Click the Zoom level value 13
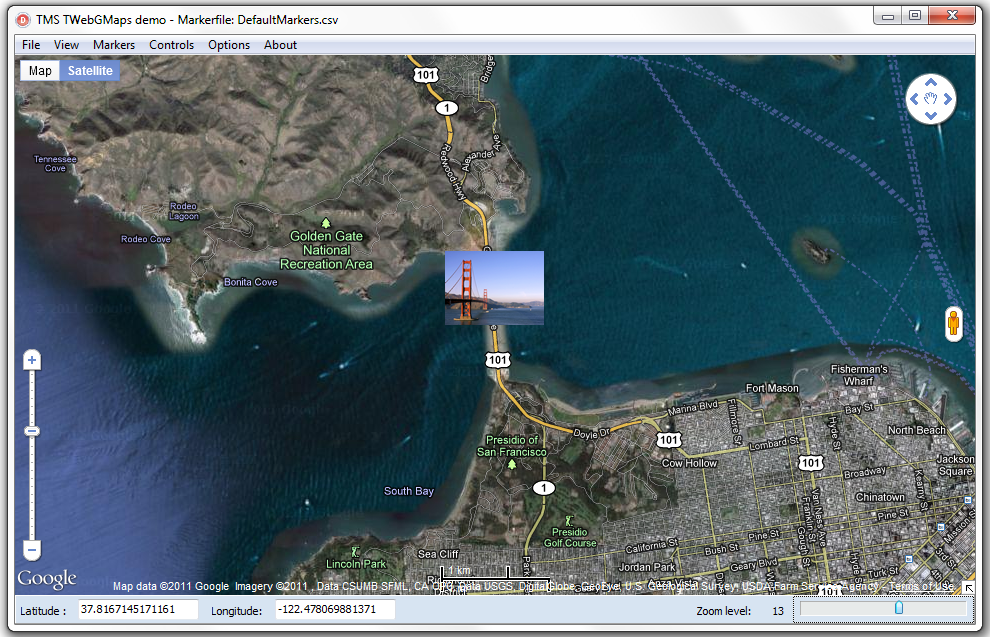This screenshot has width=990, height=637. (x=778, y=611)
